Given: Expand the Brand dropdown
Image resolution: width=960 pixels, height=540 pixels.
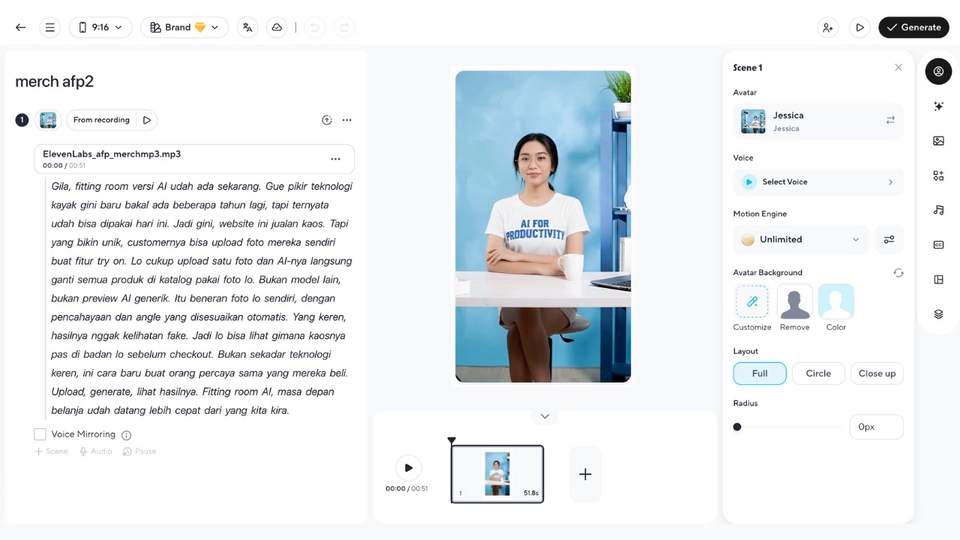Looking at the screenshot, I should (184, 28).
